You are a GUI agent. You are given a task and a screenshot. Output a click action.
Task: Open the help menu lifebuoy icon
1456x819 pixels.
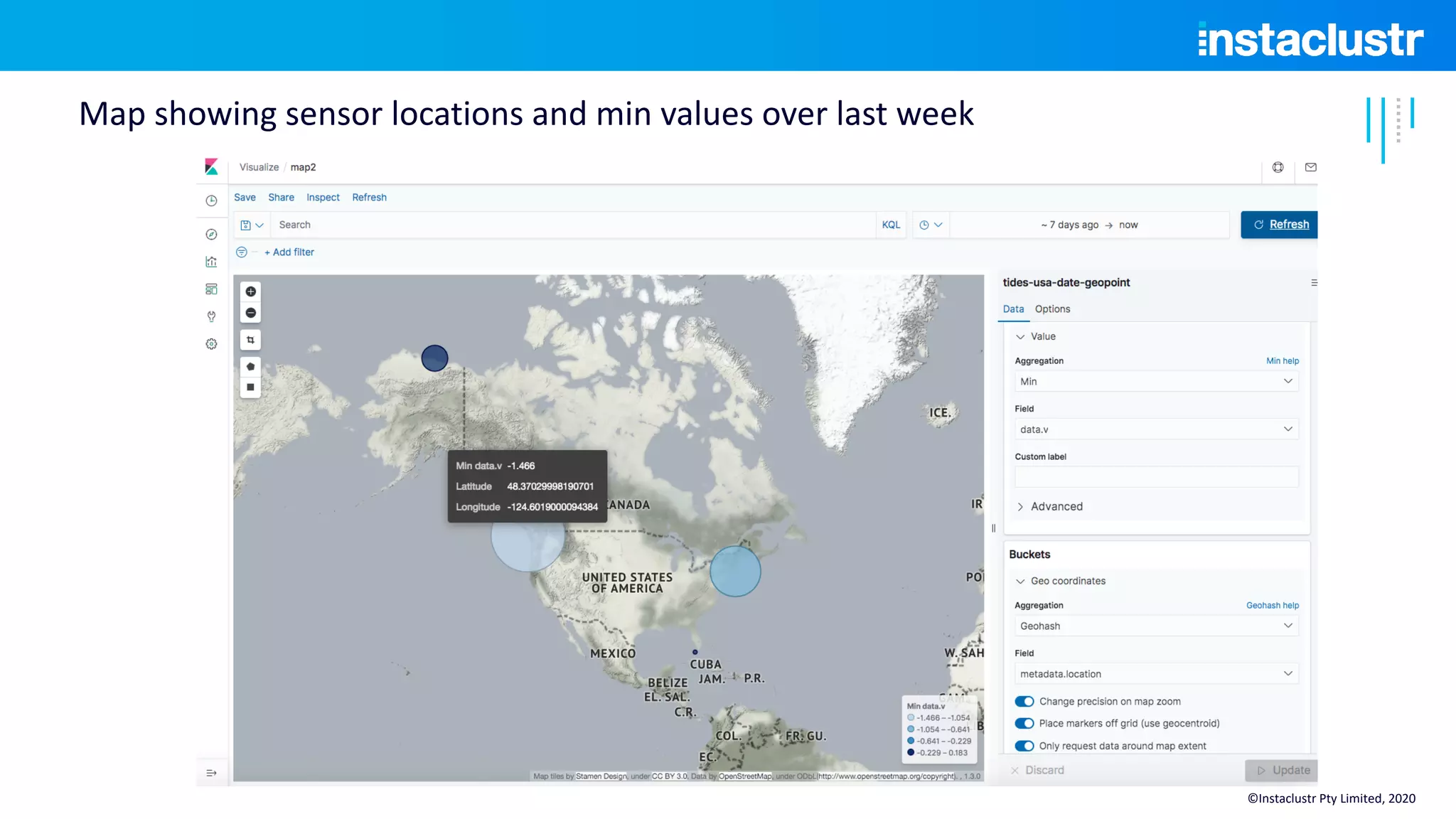tap(1278, 167)
